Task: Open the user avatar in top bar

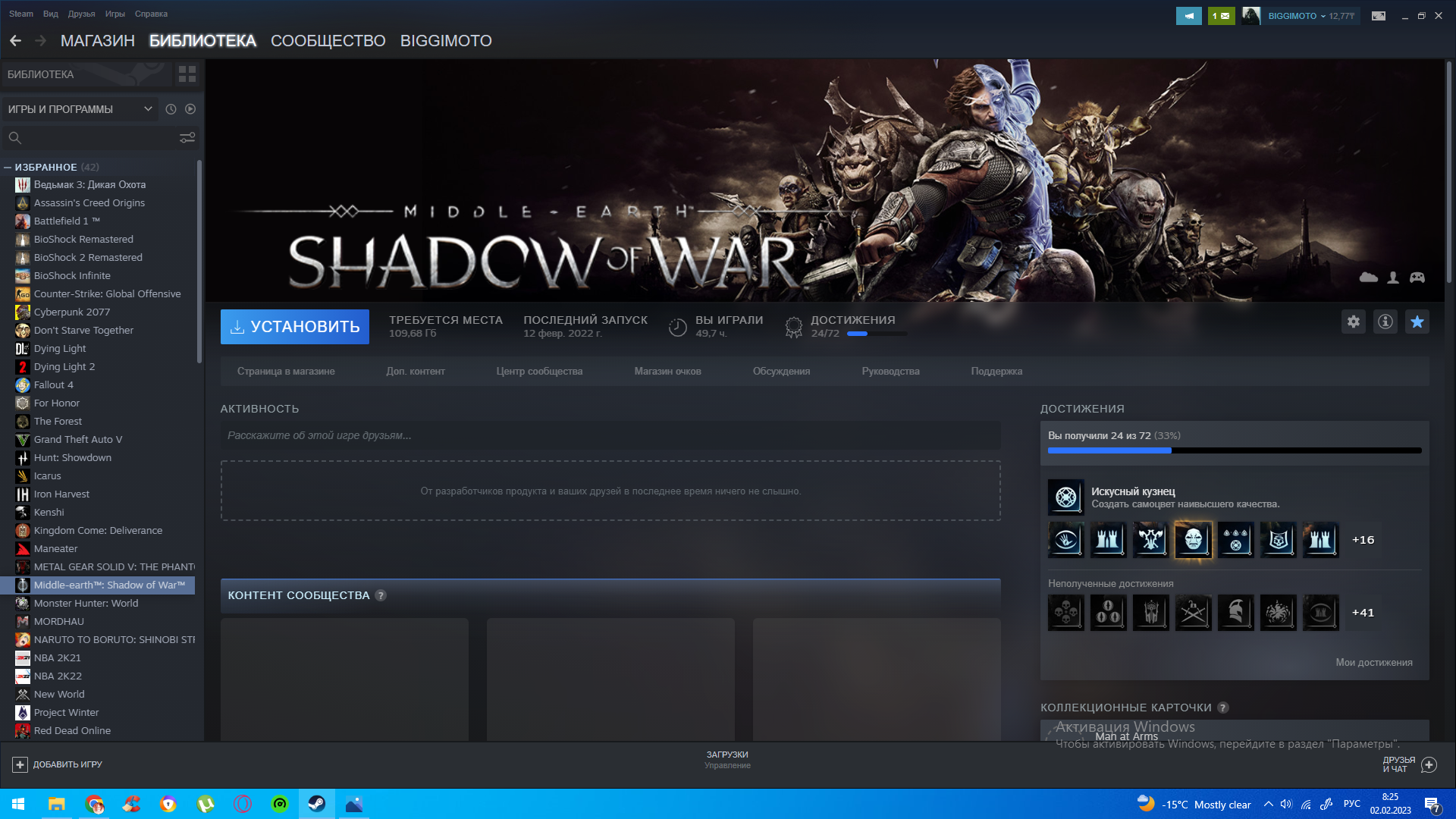Action: click(1250, 16)
